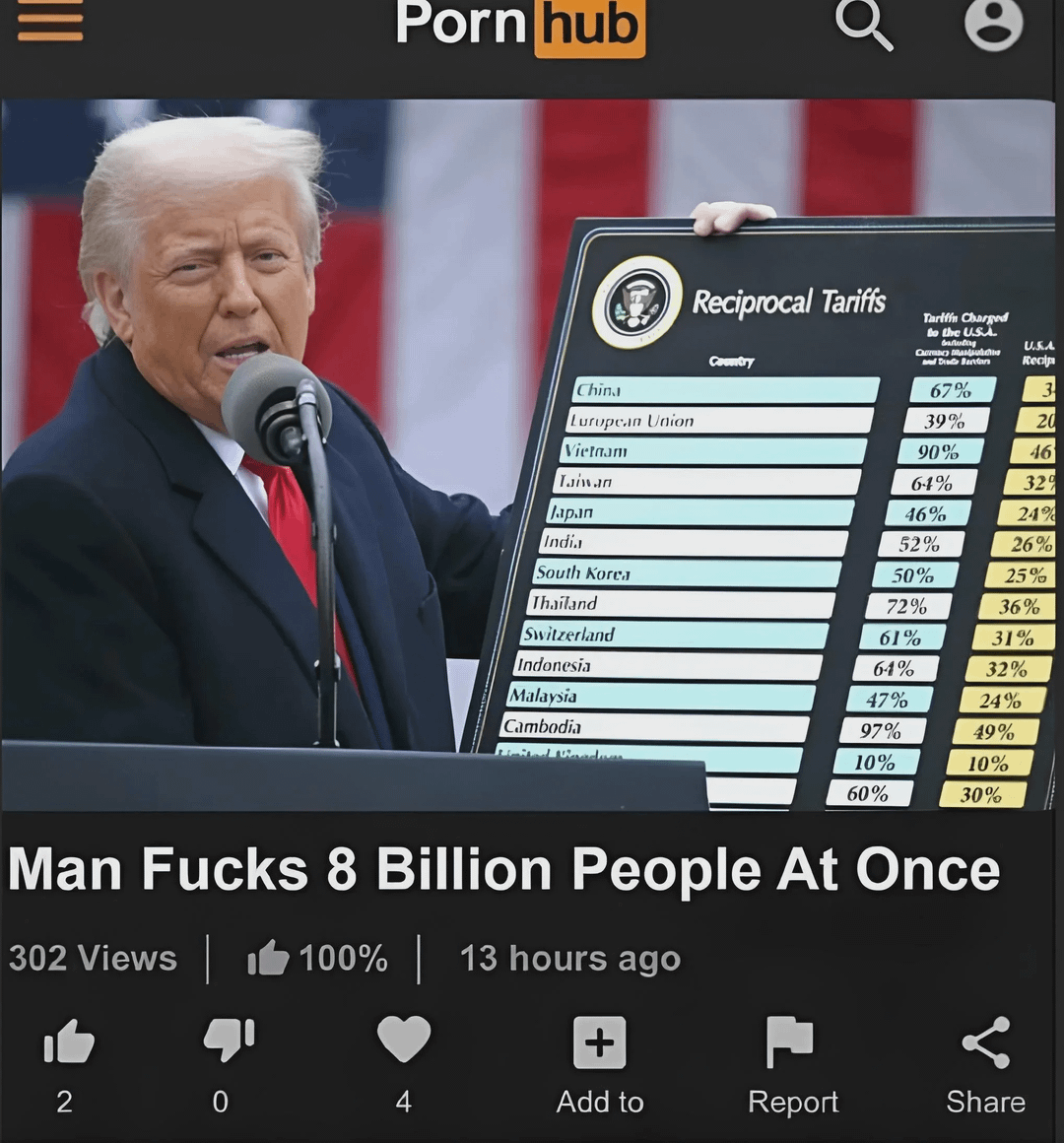Open the orange hamburger menu icon
The height and width of the screenshot is (1143, 1064).
[x=49, y=20]
